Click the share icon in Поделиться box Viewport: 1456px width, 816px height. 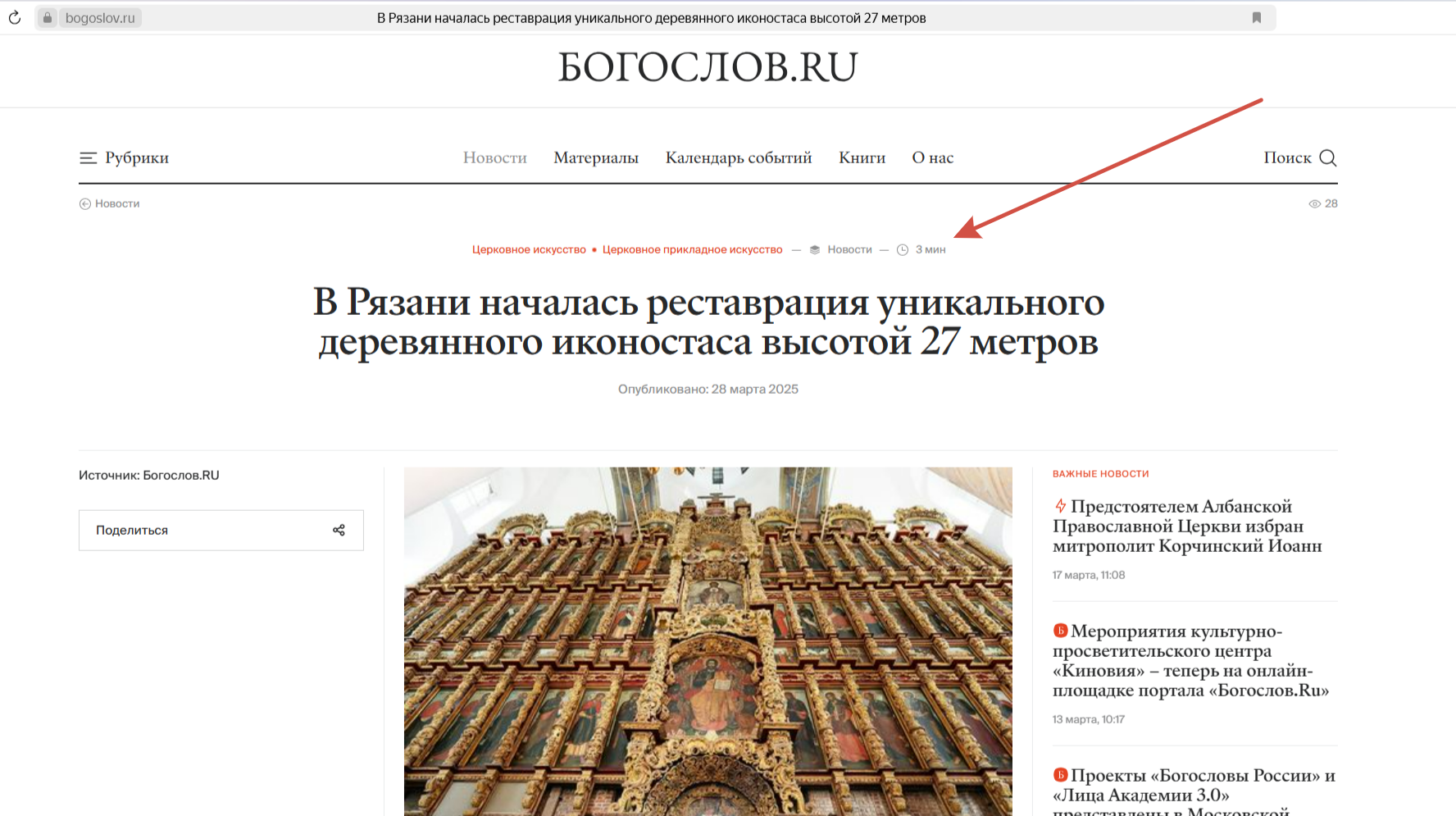click(339, 531)
